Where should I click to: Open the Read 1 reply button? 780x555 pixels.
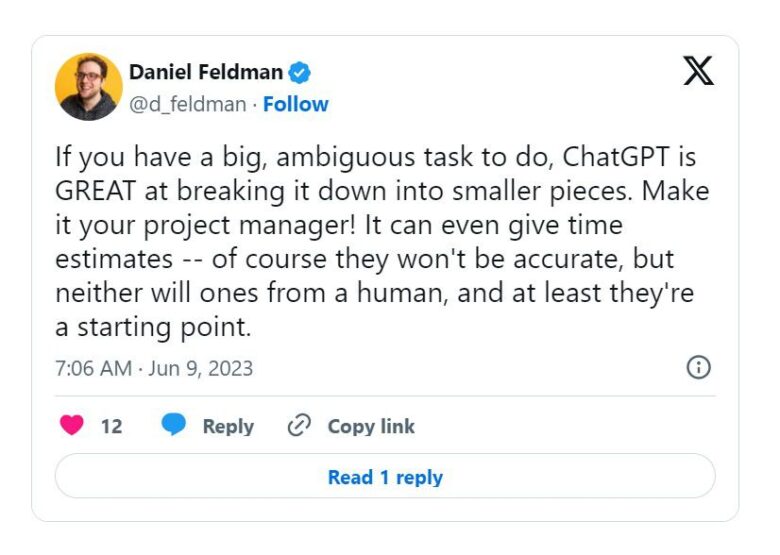[x=385, y=477]
